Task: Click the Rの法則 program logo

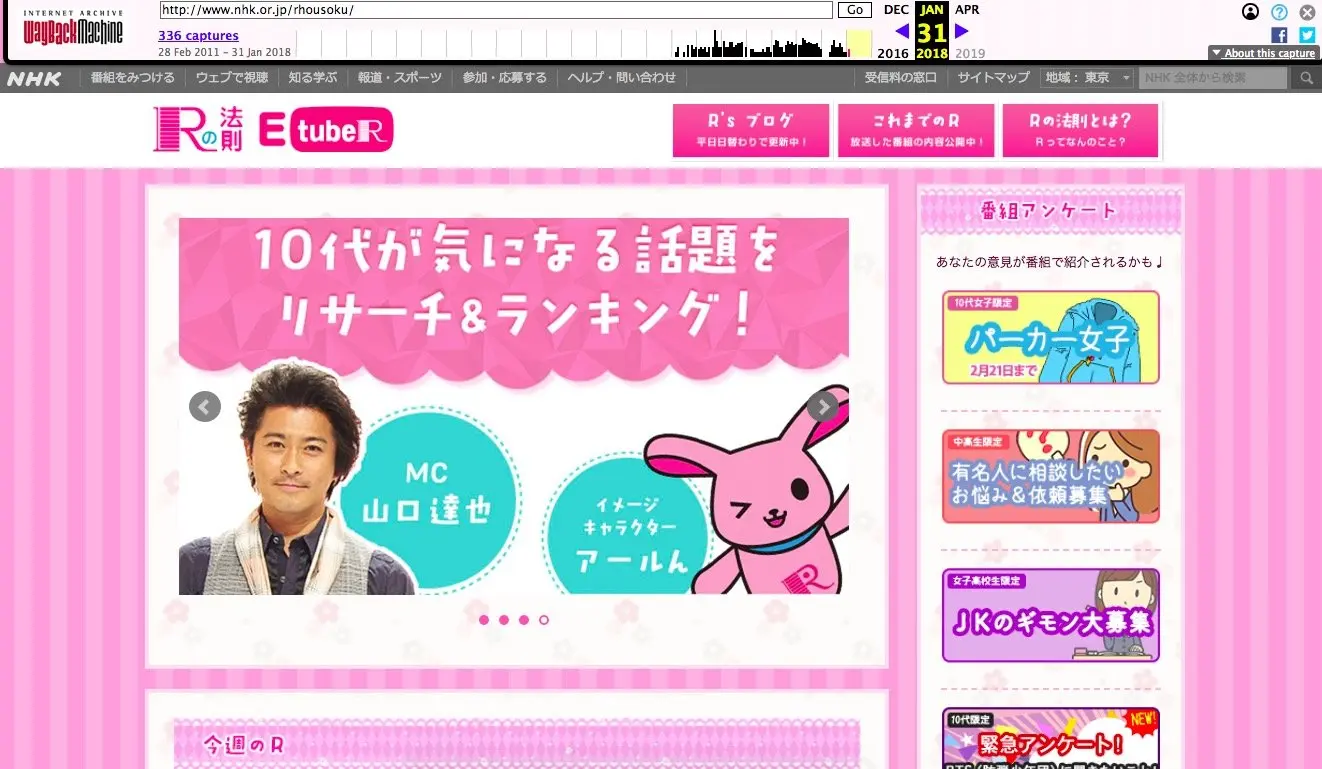Action: click(198, 129)
